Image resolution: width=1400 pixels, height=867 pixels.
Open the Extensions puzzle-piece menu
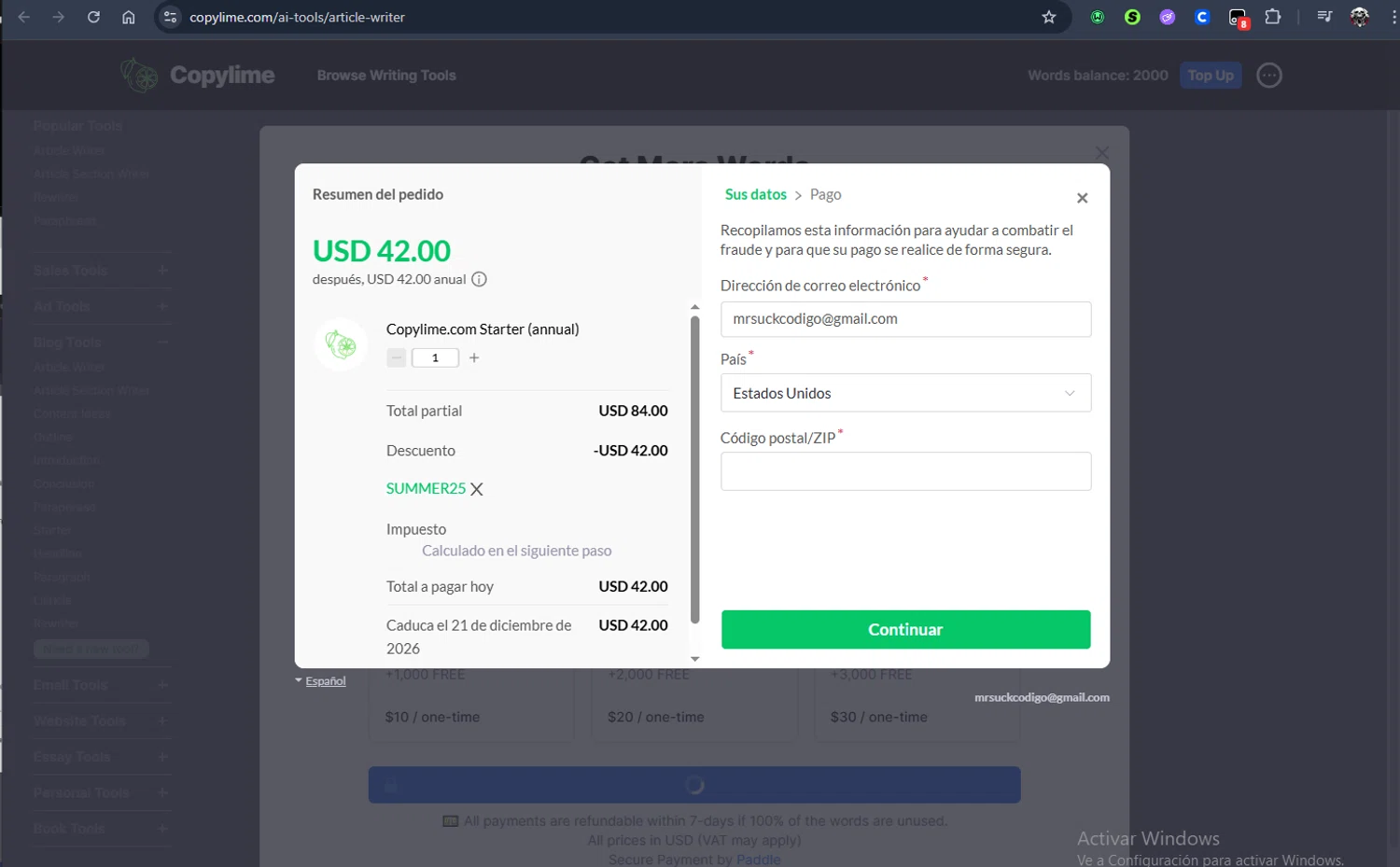[x=1273, y=17]
